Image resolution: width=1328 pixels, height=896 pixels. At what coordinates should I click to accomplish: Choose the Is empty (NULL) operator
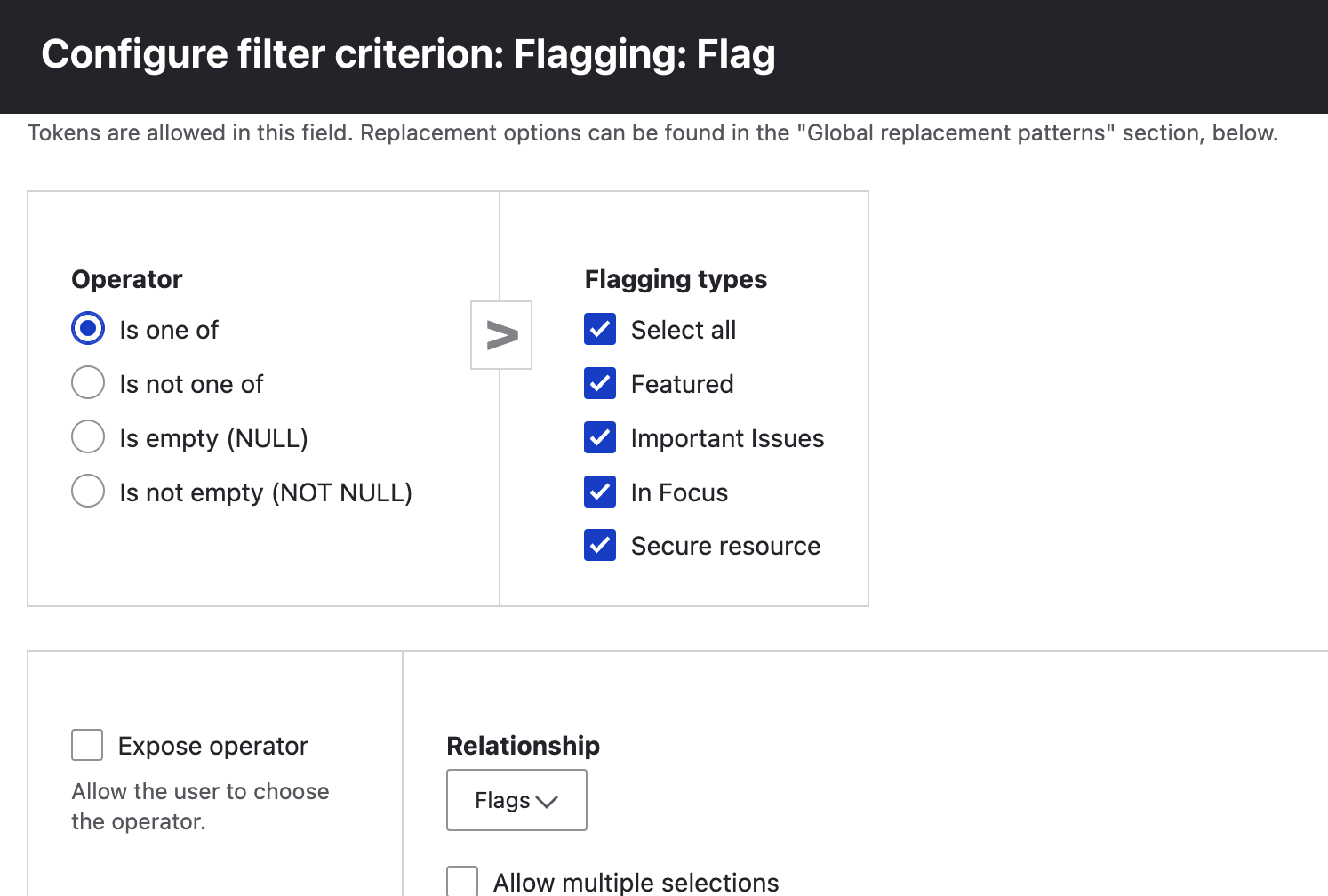tap(87, 436)
